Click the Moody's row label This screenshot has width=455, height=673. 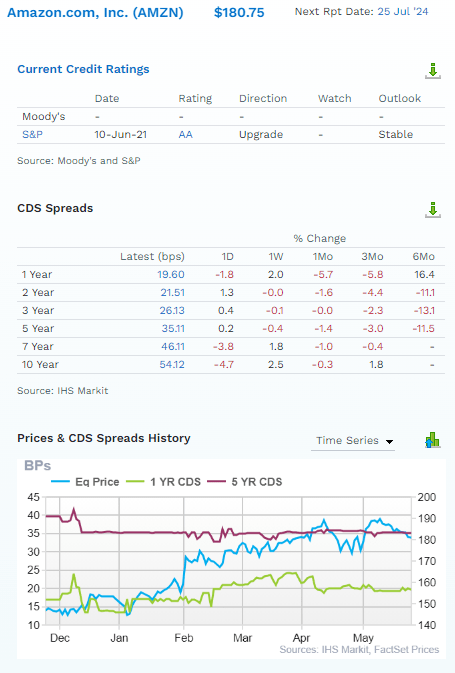click(x=43, y=116)
